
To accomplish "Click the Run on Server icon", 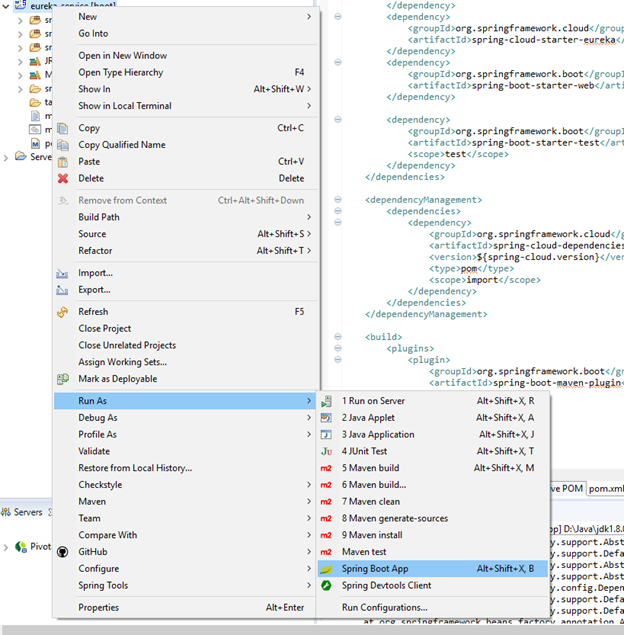I will point(326,401).
